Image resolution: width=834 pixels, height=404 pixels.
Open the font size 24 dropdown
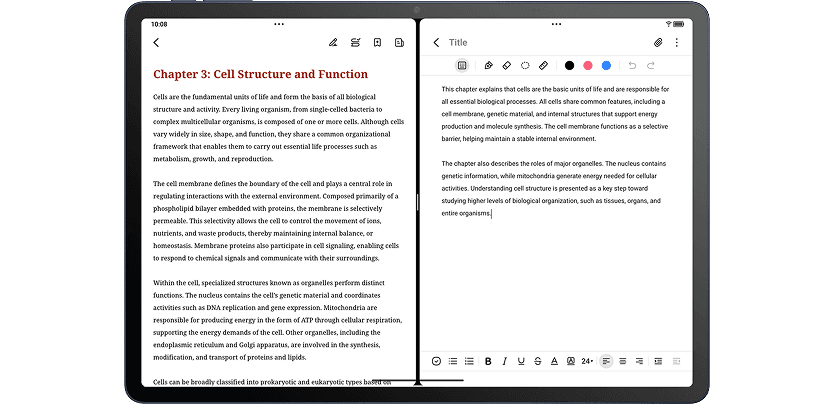[587, 361]
